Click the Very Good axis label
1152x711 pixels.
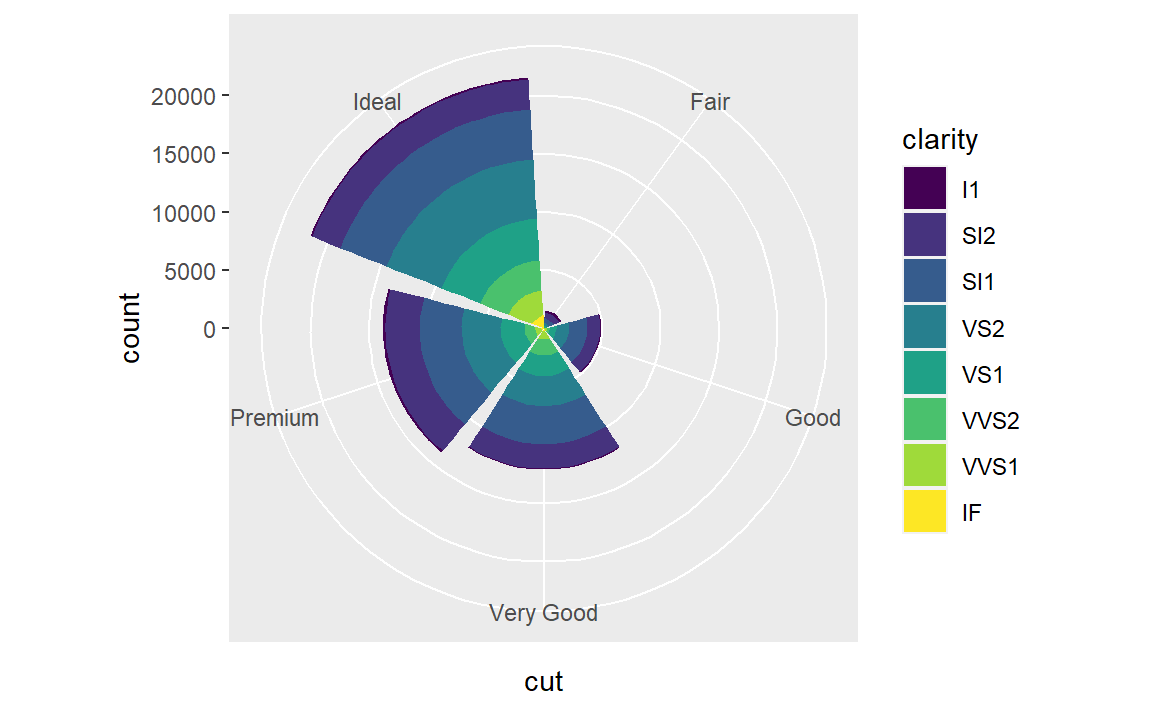click(x=543, y=613)
